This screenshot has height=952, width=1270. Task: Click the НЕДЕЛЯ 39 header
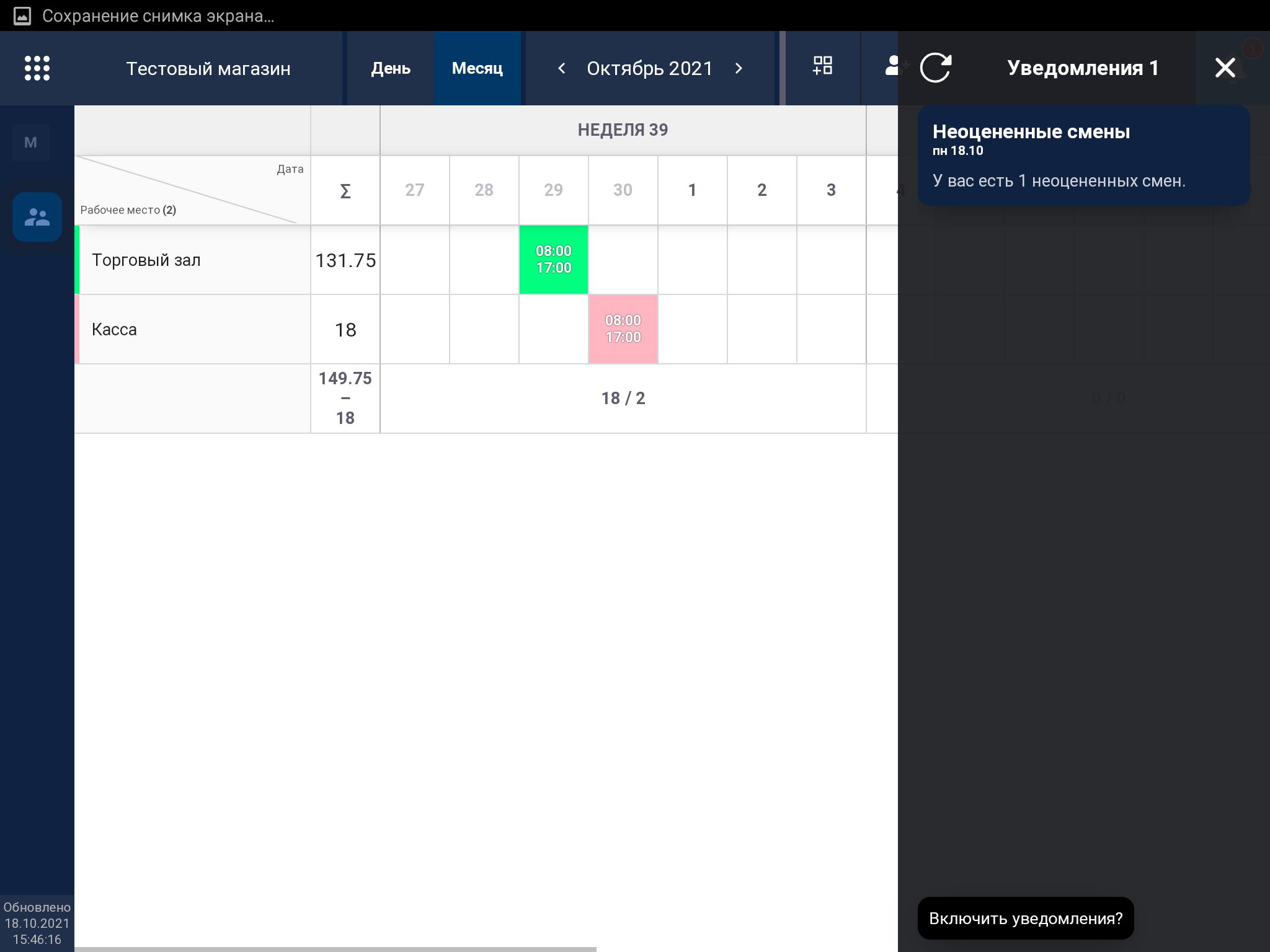623,130
